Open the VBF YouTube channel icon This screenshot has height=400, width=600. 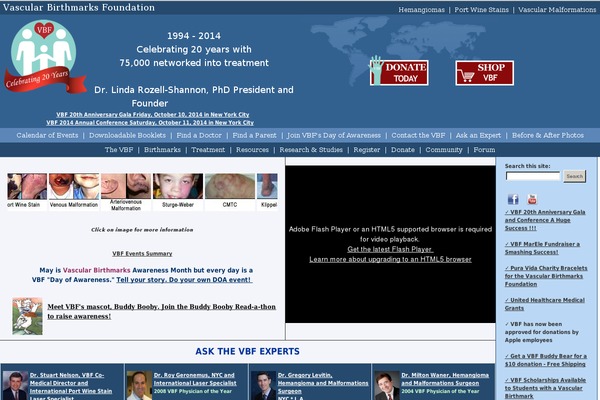532,199
